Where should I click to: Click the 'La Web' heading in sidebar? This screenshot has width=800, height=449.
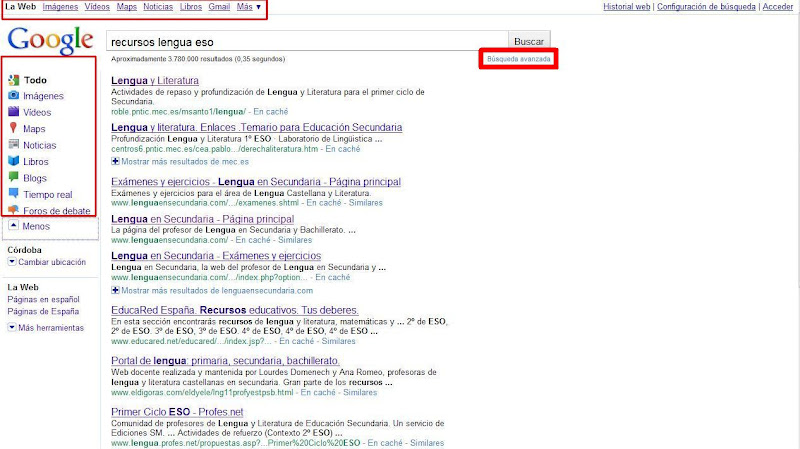point(23,287)
